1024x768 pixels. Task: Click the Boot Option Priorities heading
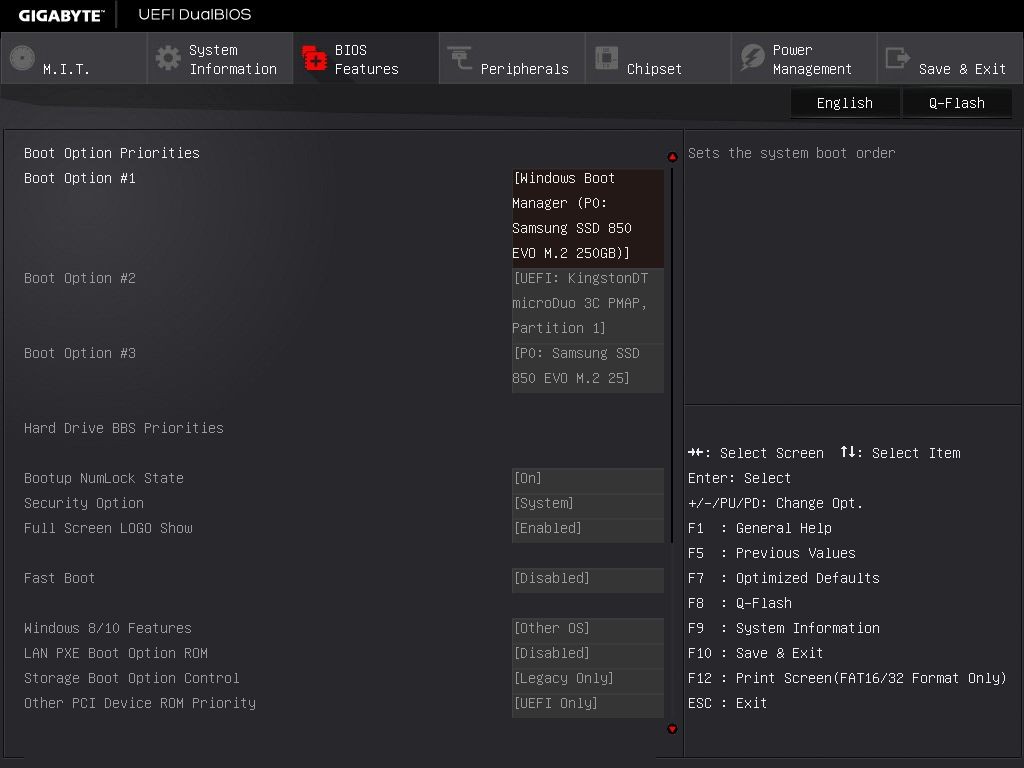(x=112, y=153)
